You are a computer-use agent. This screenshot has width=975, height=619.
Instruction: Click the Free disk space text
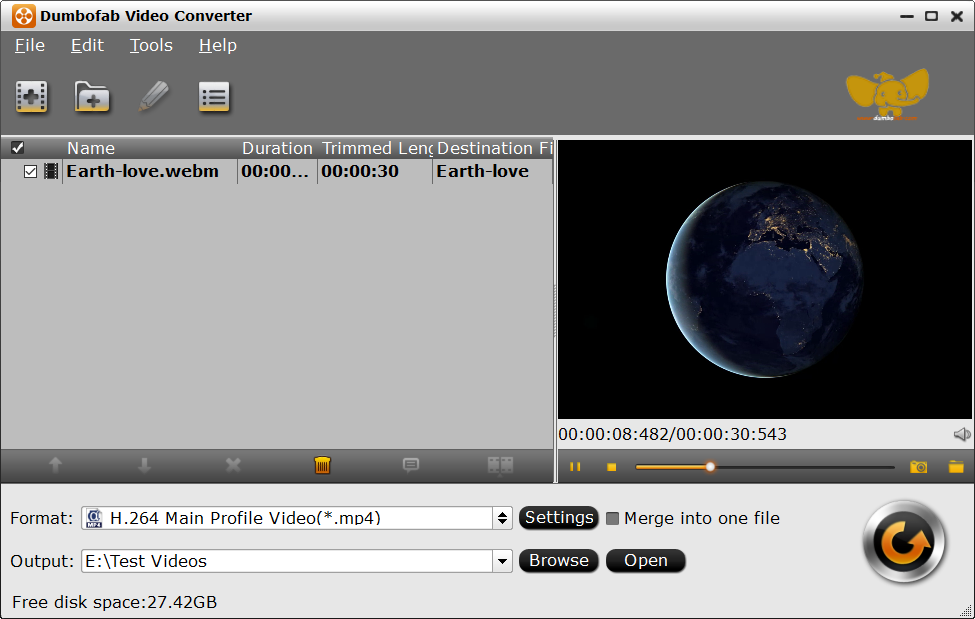114,602
